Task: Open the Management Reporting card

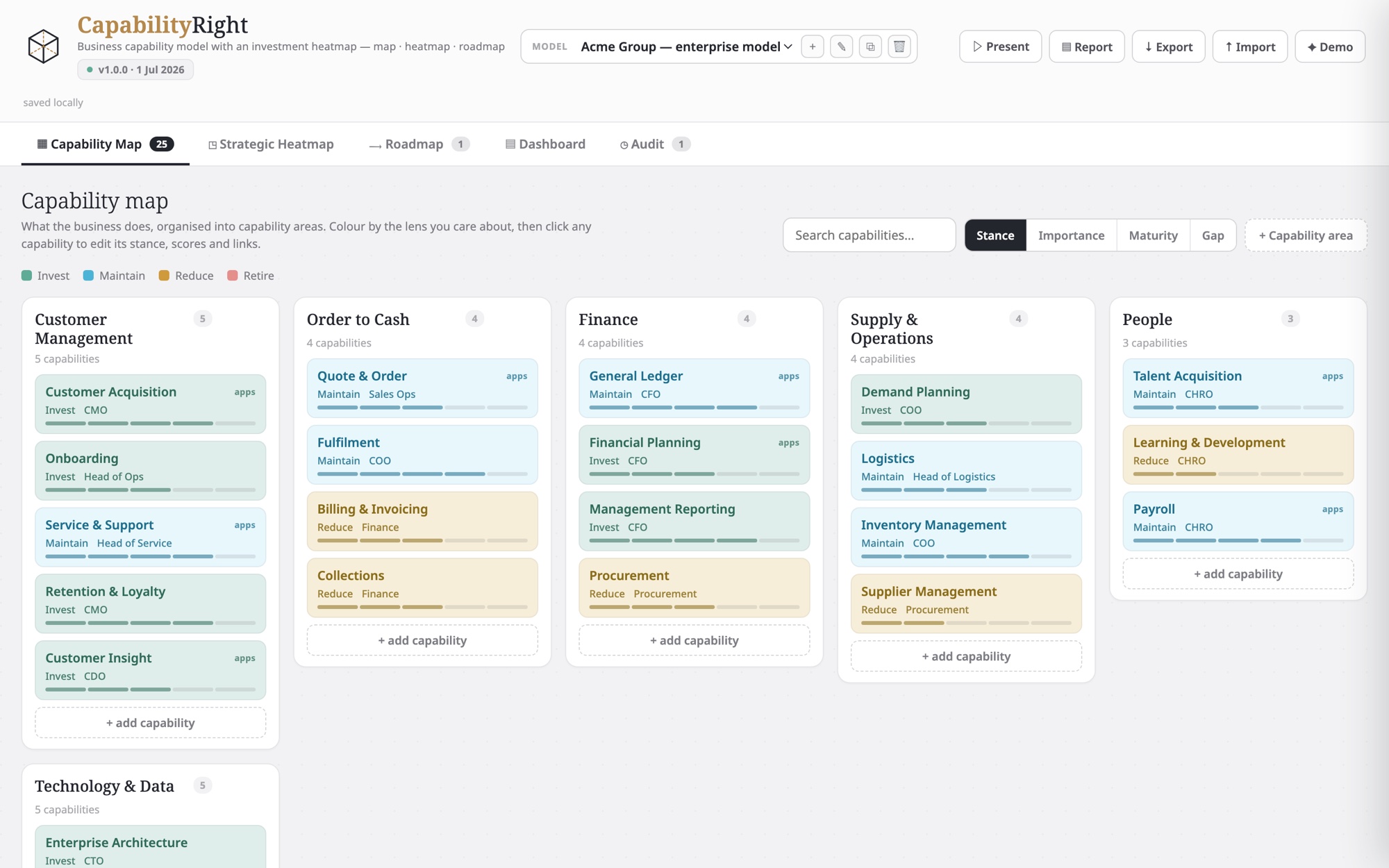Action: [694, 521]
